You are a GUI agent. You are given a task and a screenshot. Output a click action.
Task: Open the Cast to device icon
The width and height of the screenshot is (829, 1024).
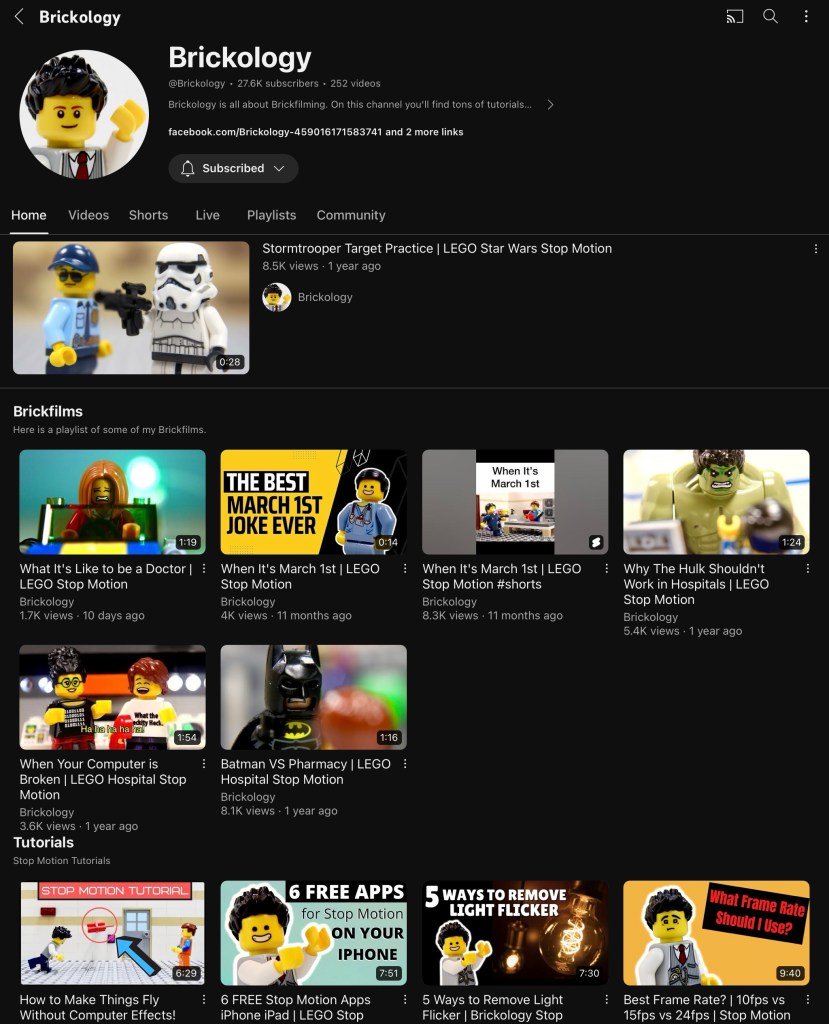(x=735, y=17)
